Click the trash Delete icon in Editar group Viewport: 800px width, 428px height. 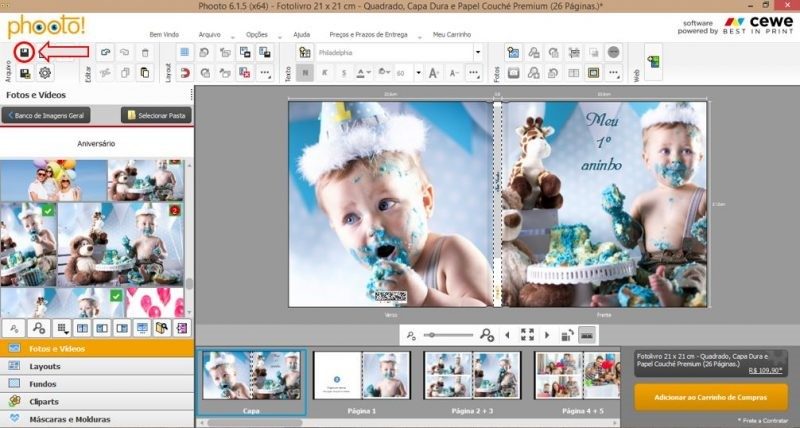[x=145, y=52]
